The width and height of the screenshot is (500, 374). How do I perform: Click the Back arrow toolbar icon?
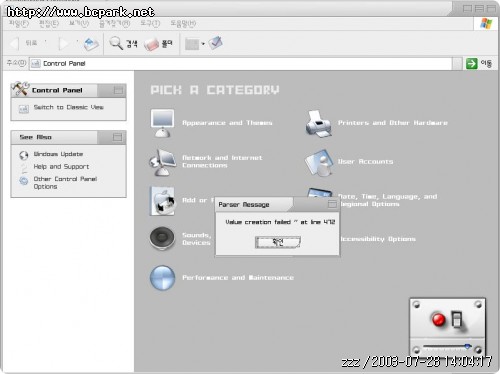point(14,44)
